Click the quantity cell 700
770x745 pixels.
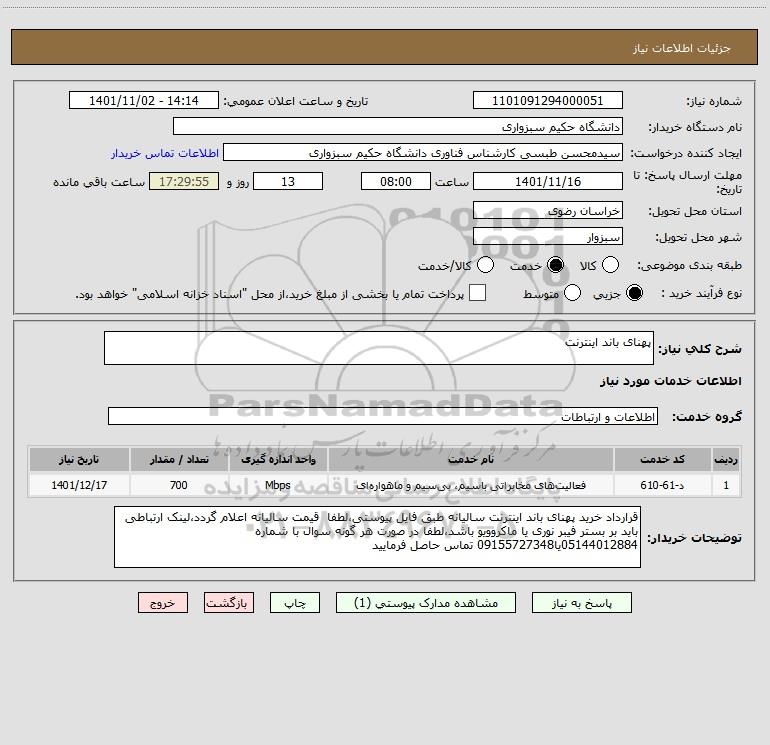click(179, 485)
